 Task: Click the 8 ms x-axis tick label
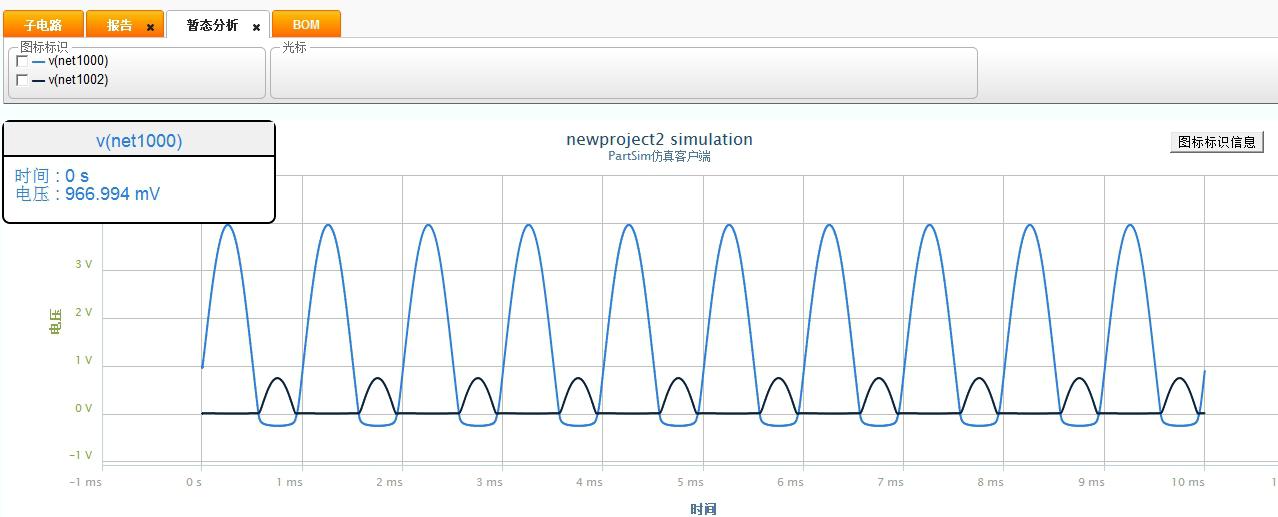coord(990,482)
